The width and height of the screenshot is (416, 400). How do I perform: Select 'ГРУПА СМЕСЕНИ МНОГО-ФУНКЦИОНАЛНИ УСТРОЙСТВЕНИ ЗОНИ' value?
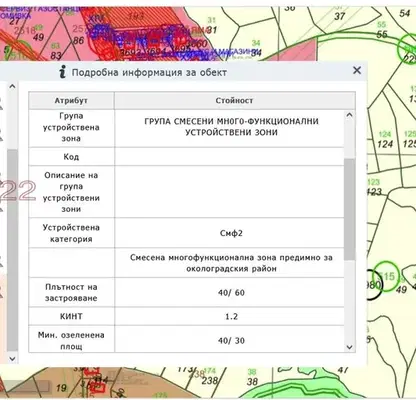(x=230, y=128)
